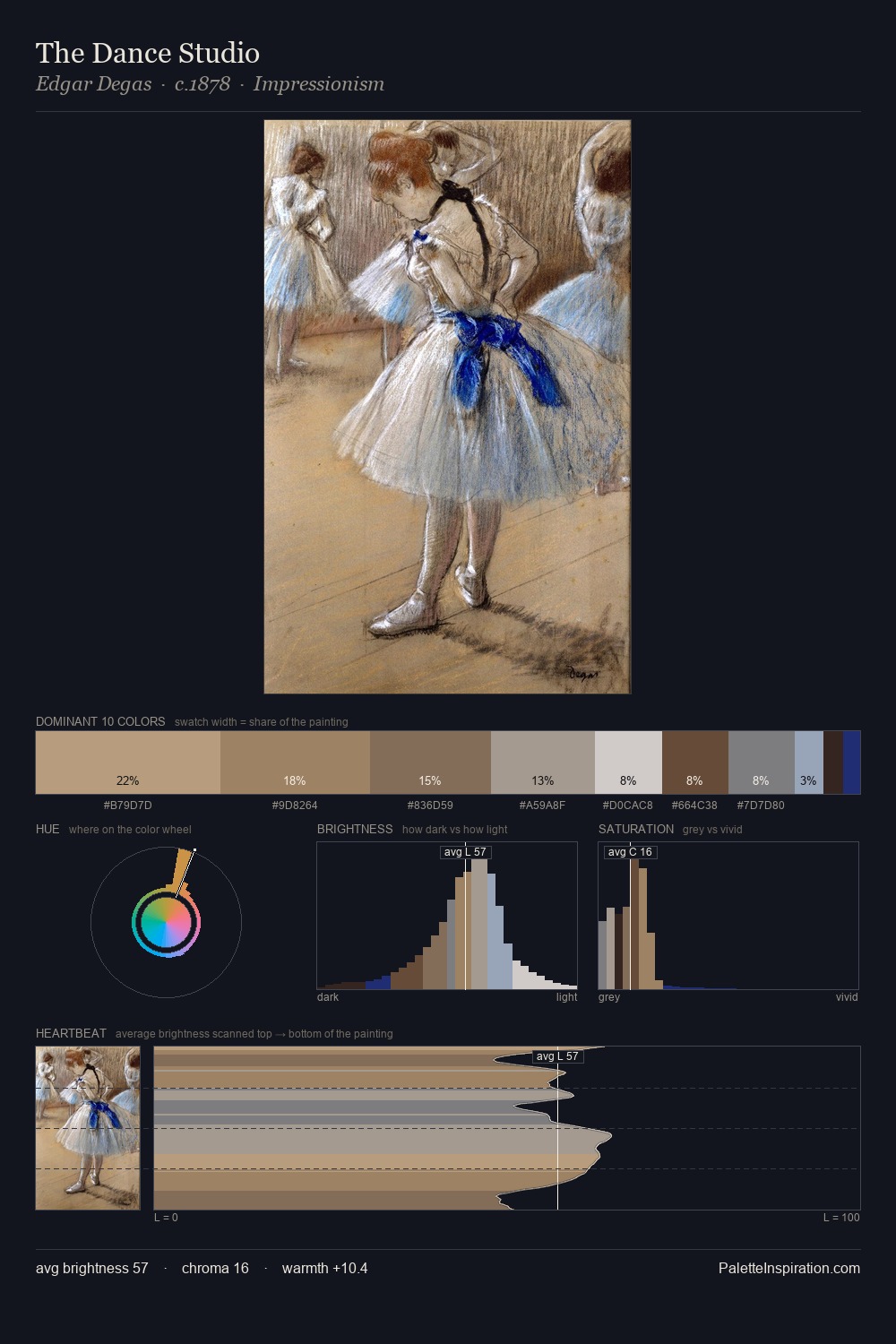Choose the 13% grey-beige swatch

pos(543,762)
